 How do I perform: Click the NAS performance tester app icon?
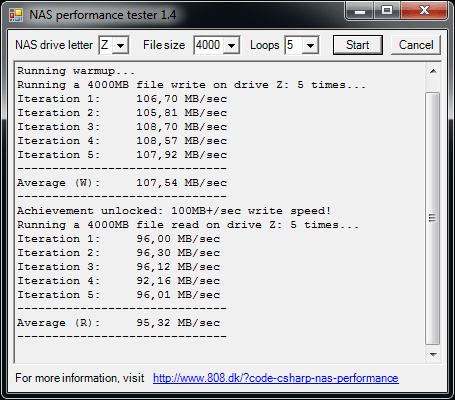[x=16, y=15]
